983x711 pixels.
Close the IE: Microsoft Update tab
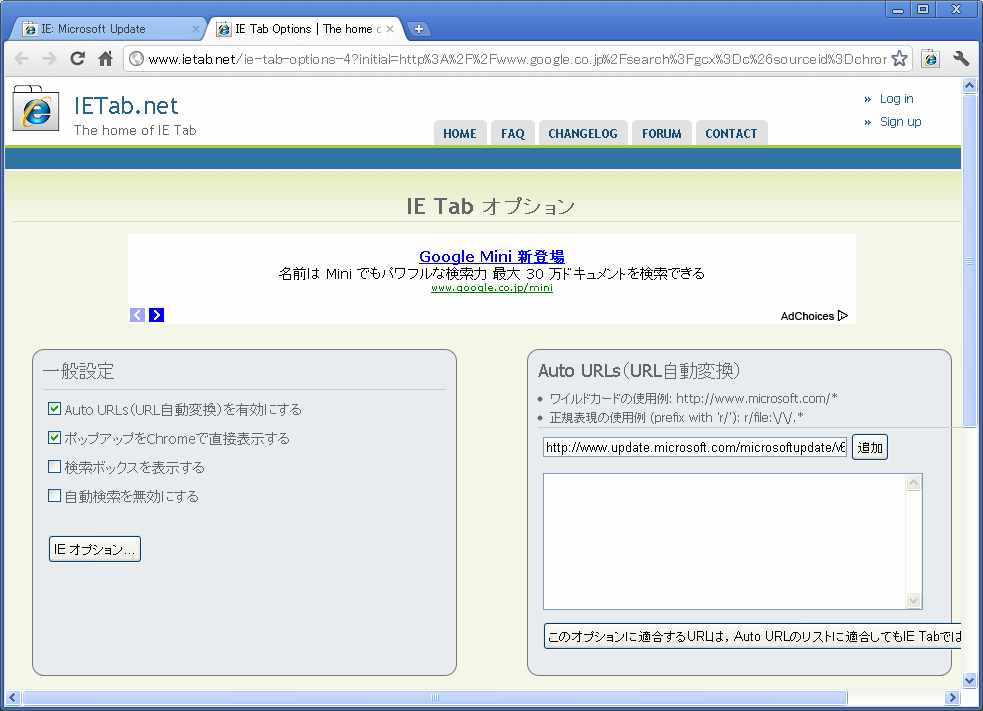(196, 29)
